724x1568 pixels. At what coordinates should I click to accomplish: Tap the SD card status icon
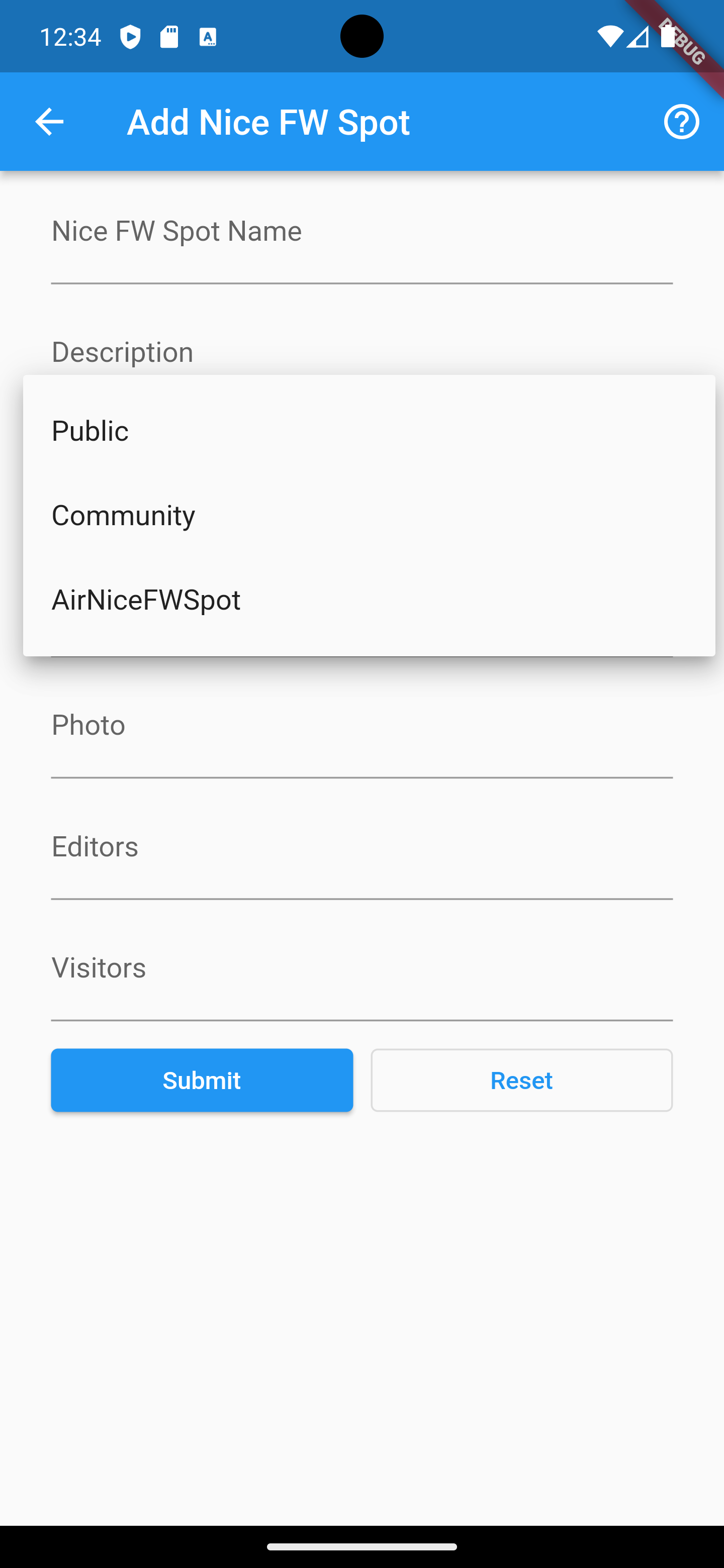[x=169, y=37]
